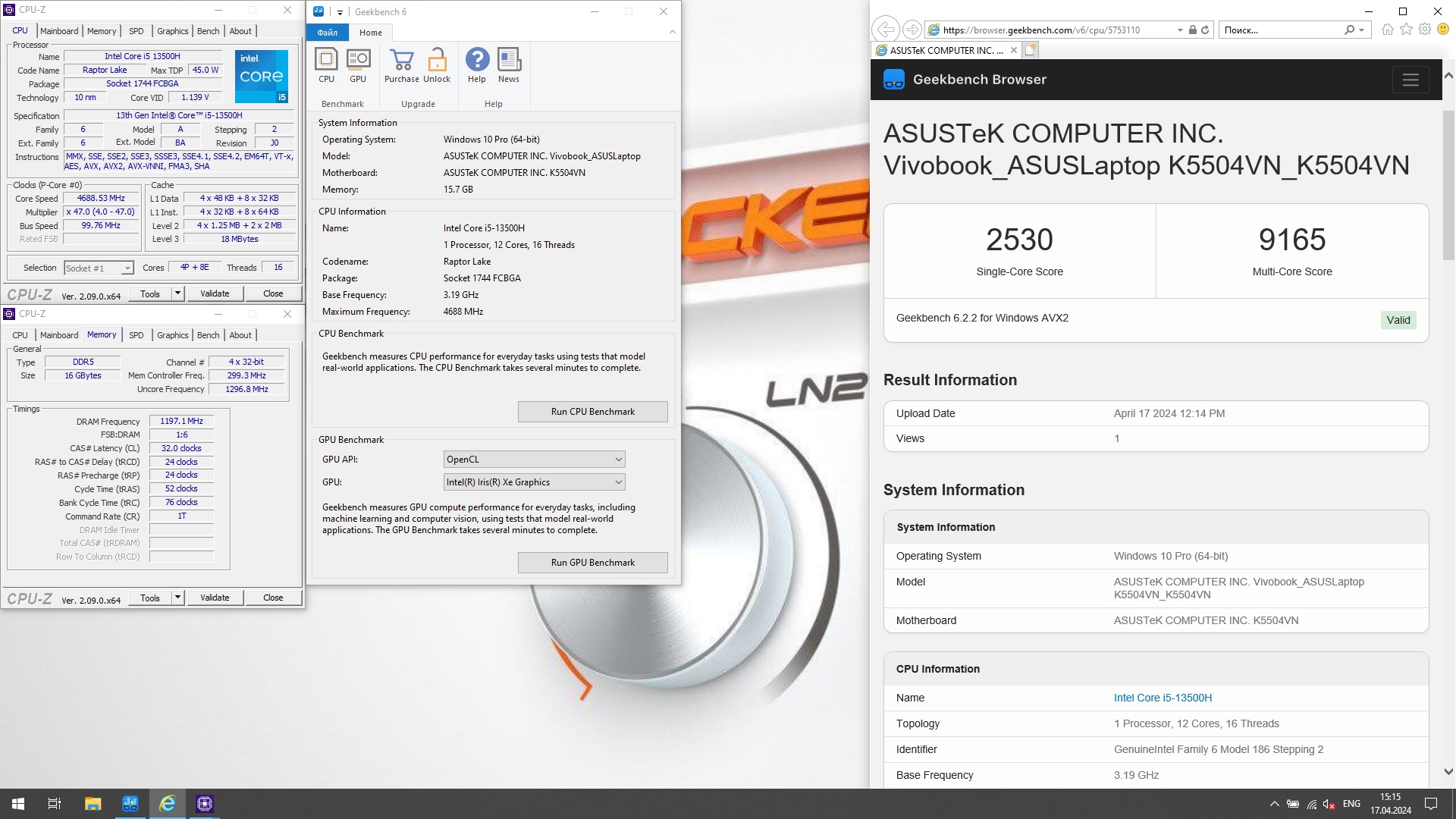
Task: Open Task View on the taskbar
Action: pyautogui.click(x=55, y=804)
